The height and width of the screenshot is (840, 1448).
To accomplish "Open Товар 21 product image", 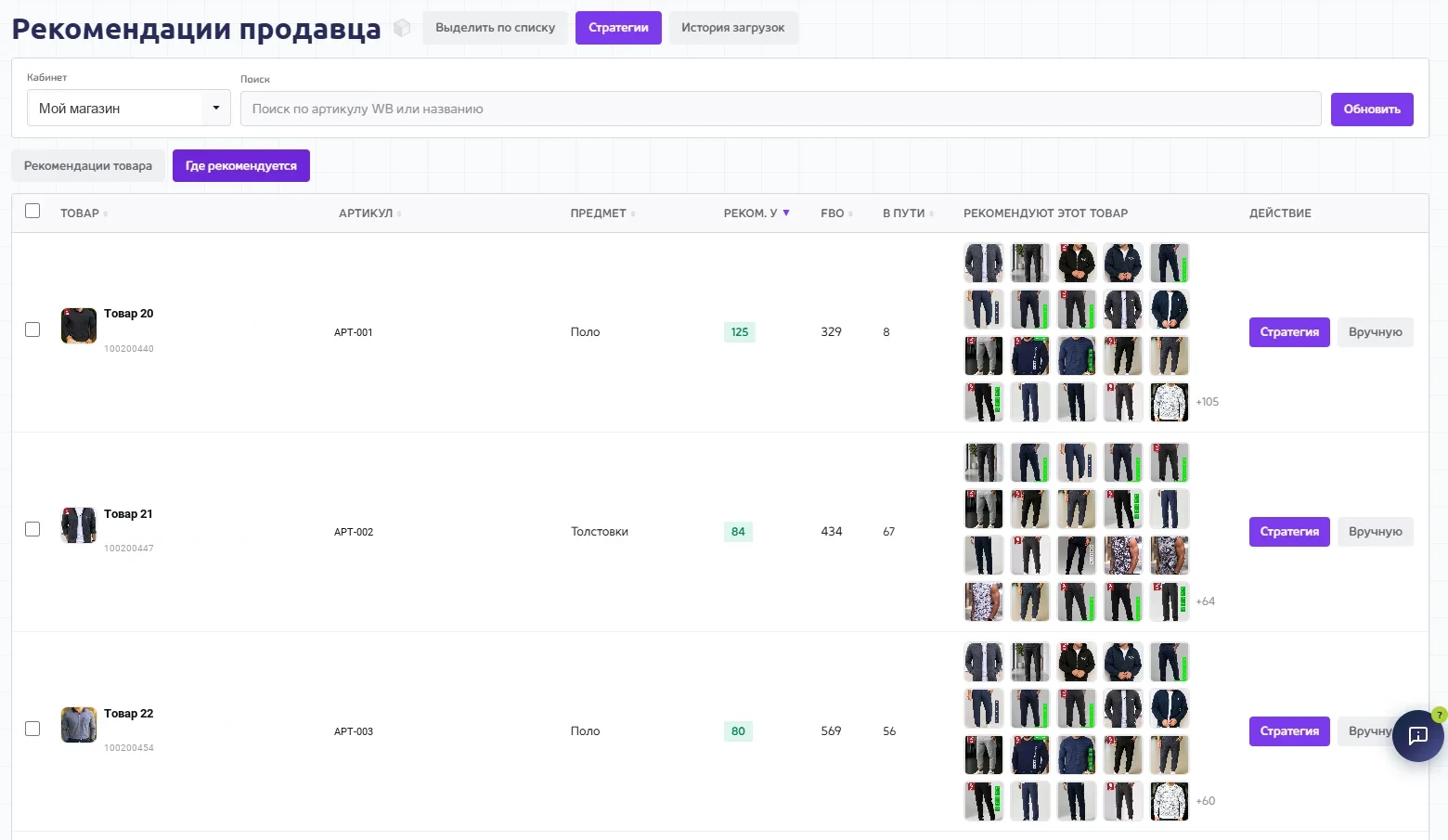I will pyautogui.click(x=79, y=525).
